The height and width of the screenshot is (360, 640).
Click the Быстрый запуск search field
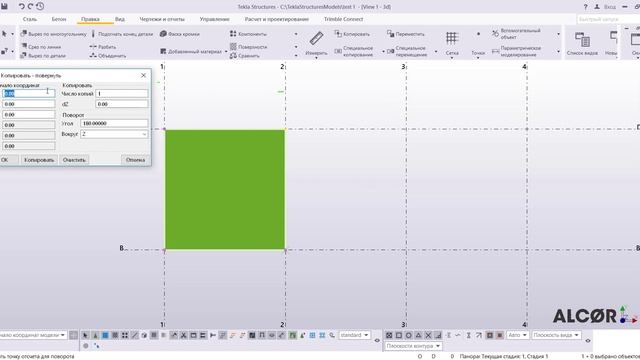tap(607, 19)
